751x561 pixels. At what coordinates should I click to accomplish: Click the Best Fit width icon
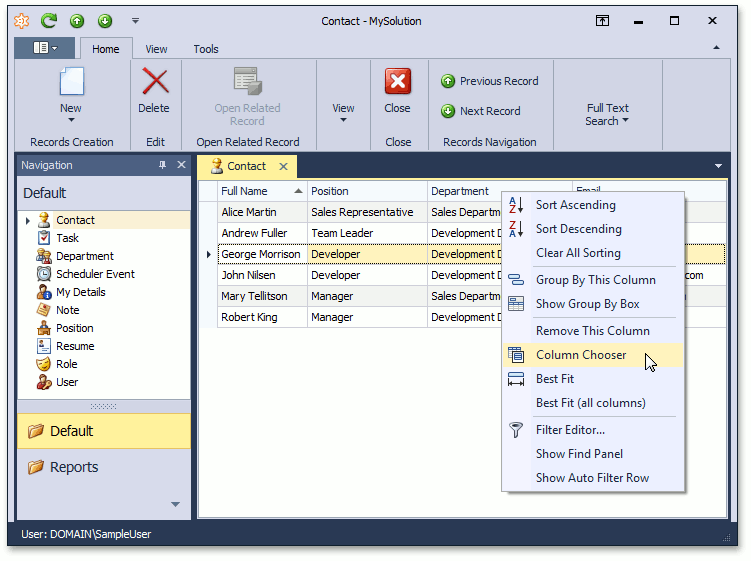pyautogui.click(x=516, y=379)
